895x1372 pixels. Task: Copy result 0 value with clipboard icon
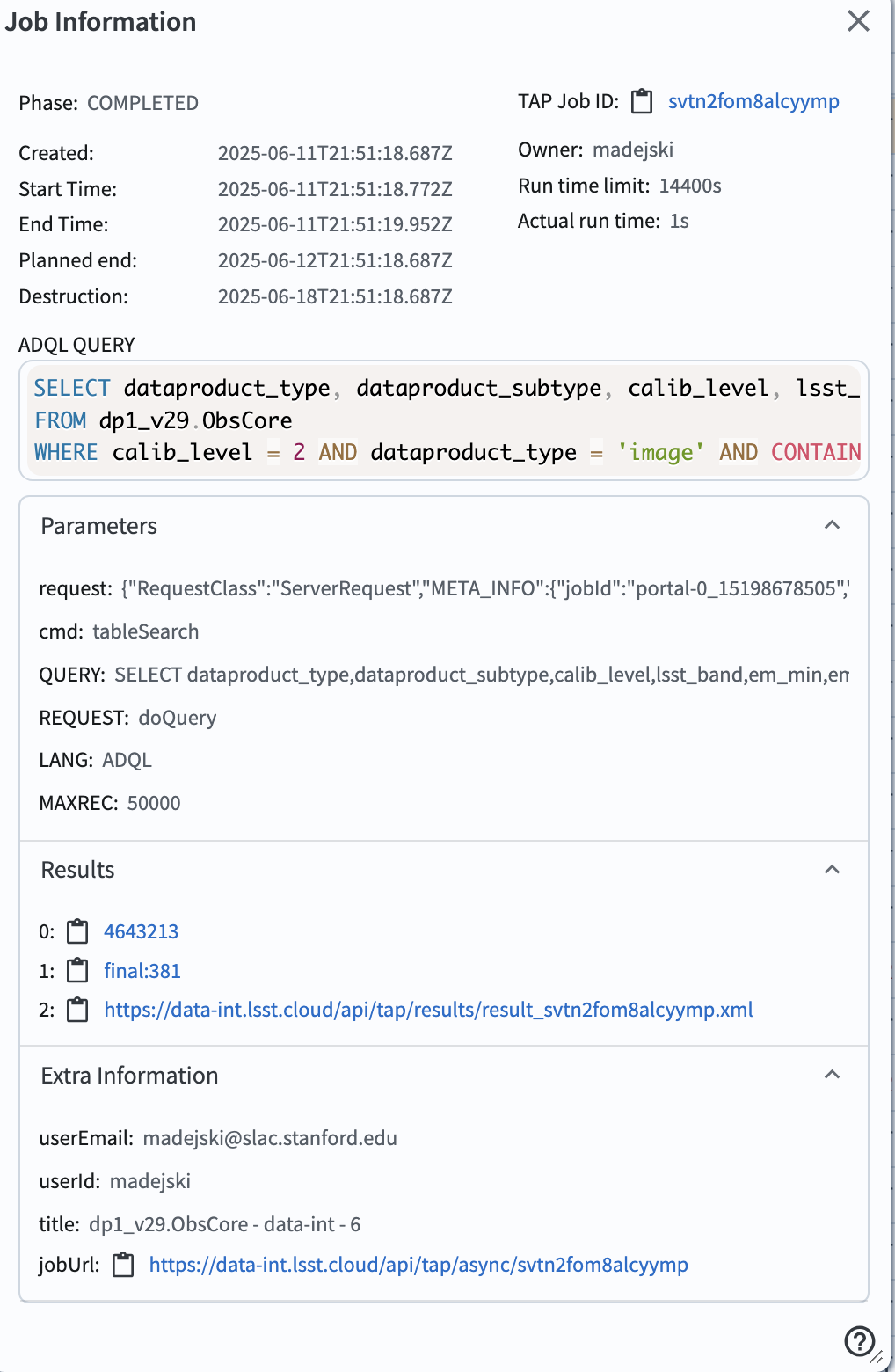tap(78, 931)
